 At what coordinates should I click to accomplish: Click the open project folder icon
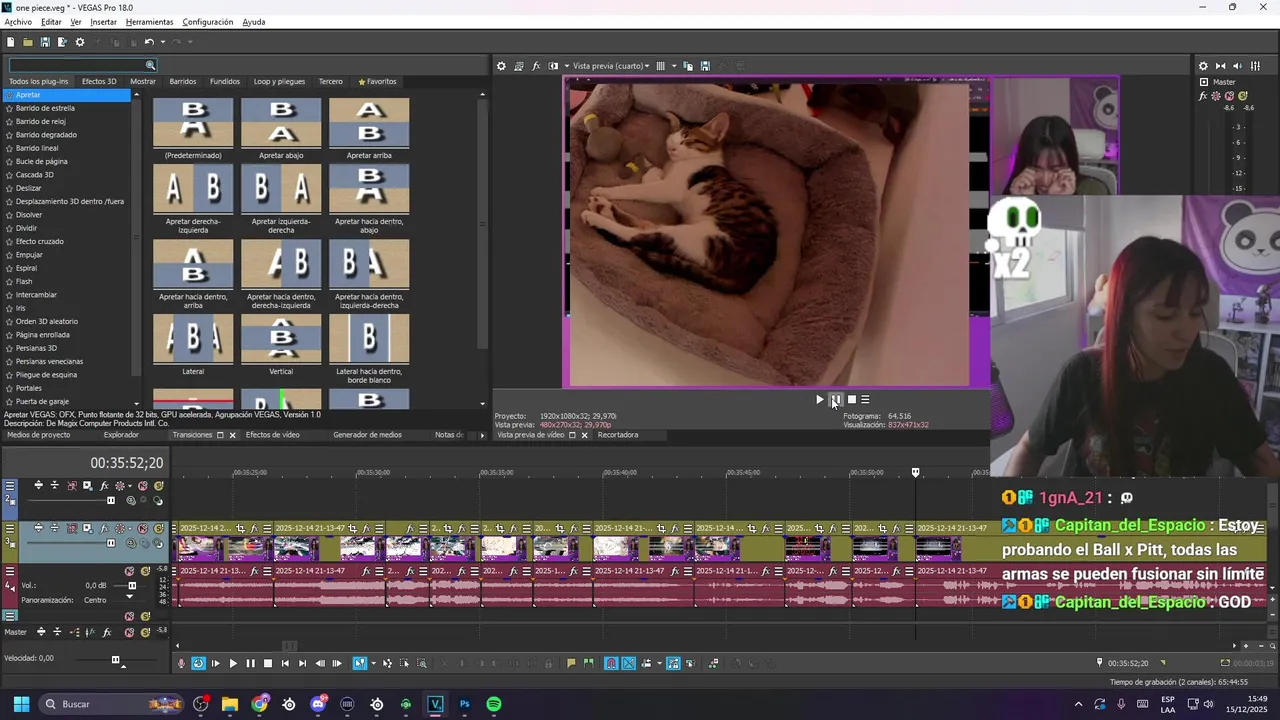pos(27,42)
